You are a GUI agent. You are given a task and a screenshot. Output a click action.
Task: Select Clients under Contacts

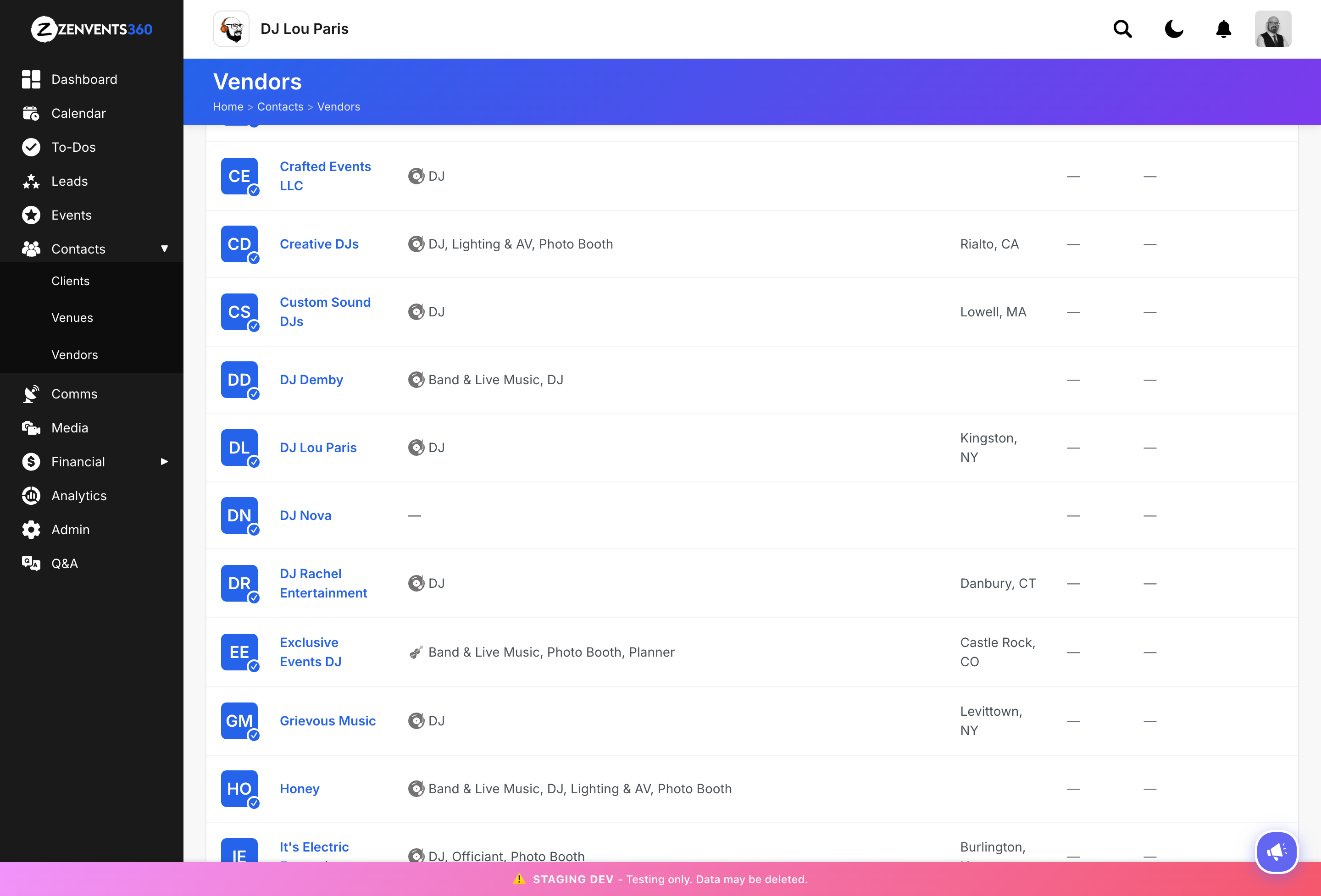click(x=71, y=281)
